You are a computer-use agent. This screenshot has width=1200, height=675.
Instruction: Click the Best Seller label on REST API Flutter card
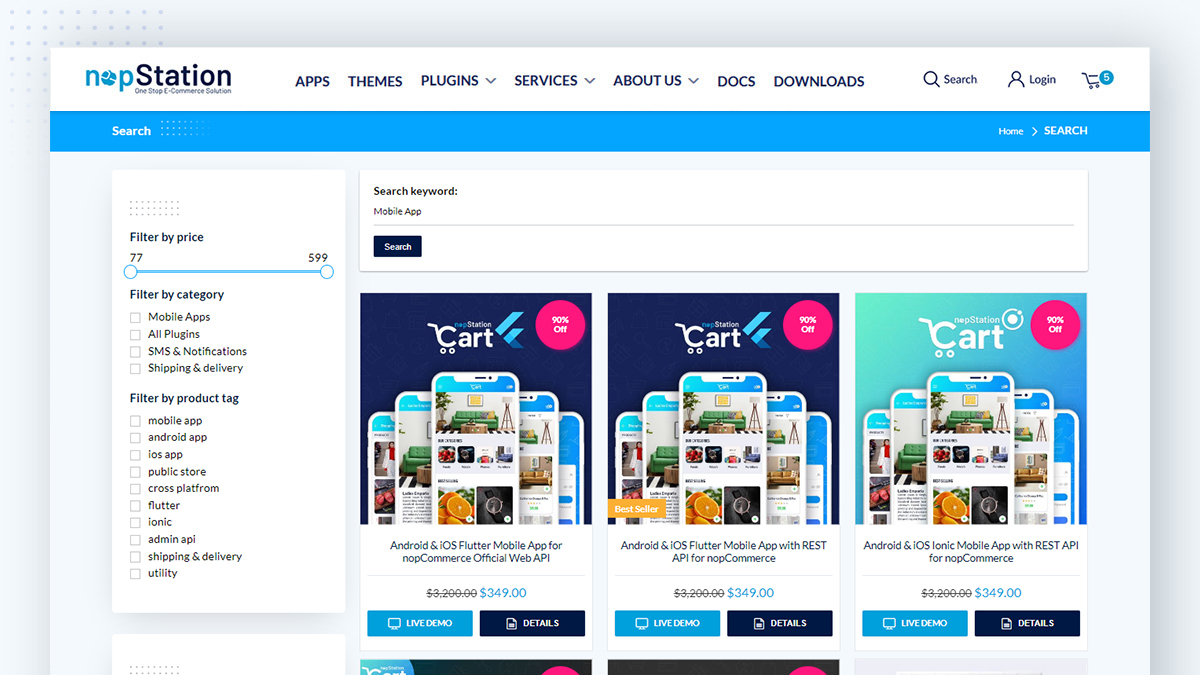[x=636, y=509]
